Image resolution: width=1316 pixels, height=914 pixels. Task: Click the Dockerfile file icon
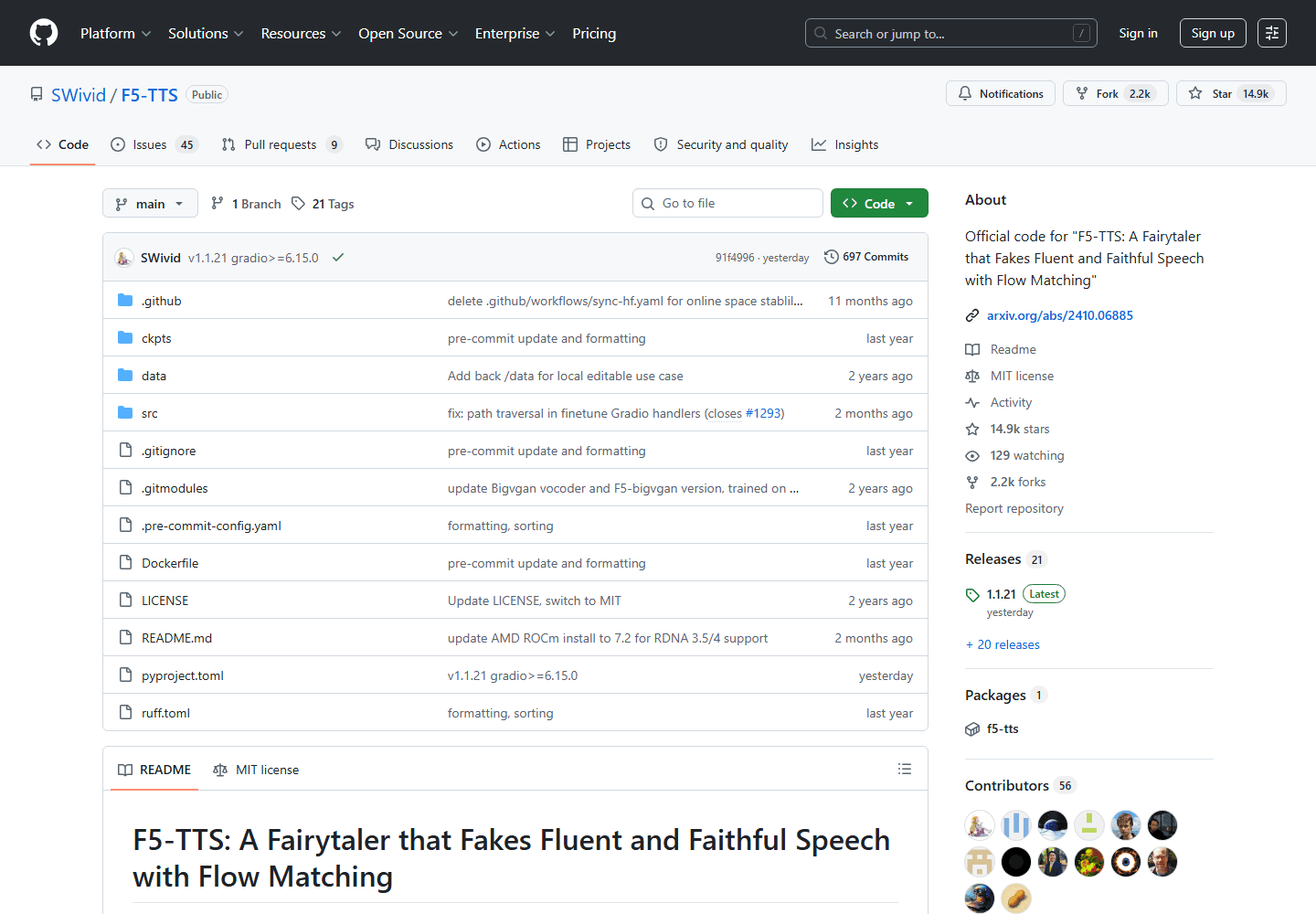[125, 563]
